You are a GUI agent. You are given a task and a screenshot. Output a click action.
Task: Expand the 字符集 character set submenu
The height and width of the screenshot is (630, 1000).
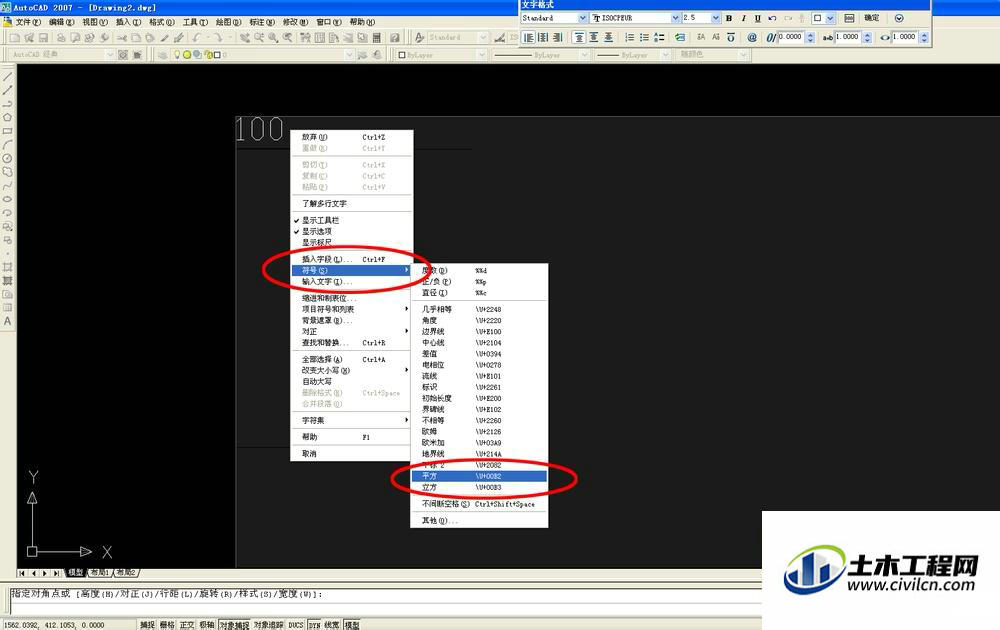point(351,420)
